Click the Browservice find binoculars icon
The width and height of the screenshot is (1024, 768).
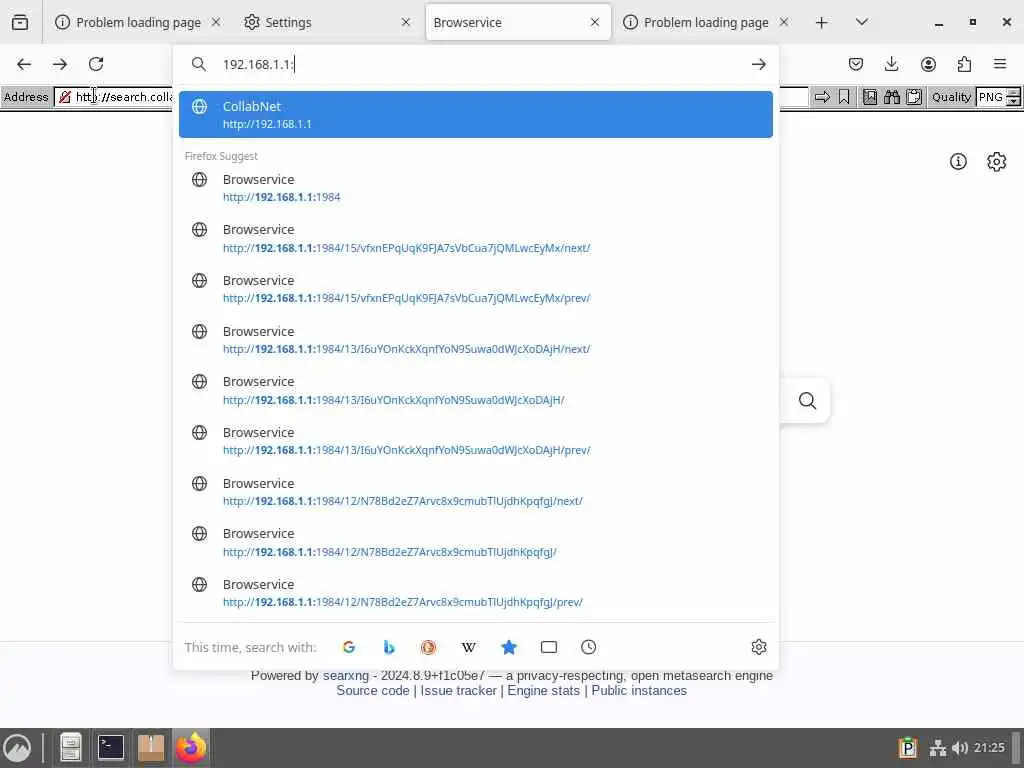891,97
